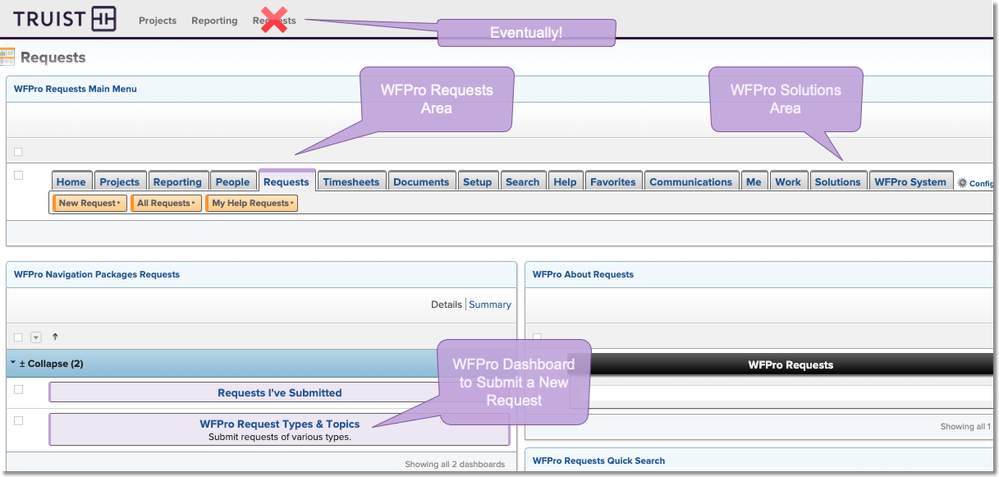Screen dimensions: 999x477
Task: Open the Config gear icon after WFPro System
Action: [x=962, y=182]
